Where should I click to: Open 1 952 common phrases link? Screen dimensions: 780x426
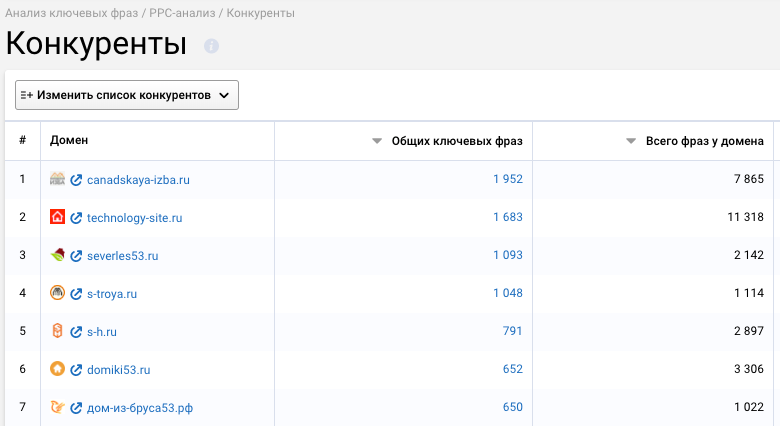pos(508,179)
